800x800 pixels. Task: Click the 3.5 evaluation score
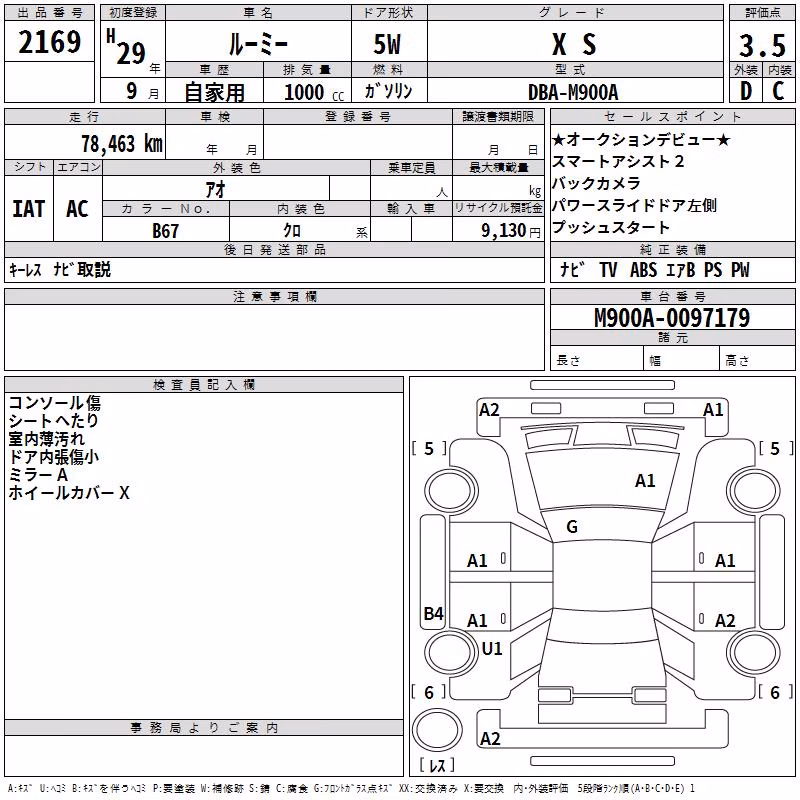tap(762, 45)
